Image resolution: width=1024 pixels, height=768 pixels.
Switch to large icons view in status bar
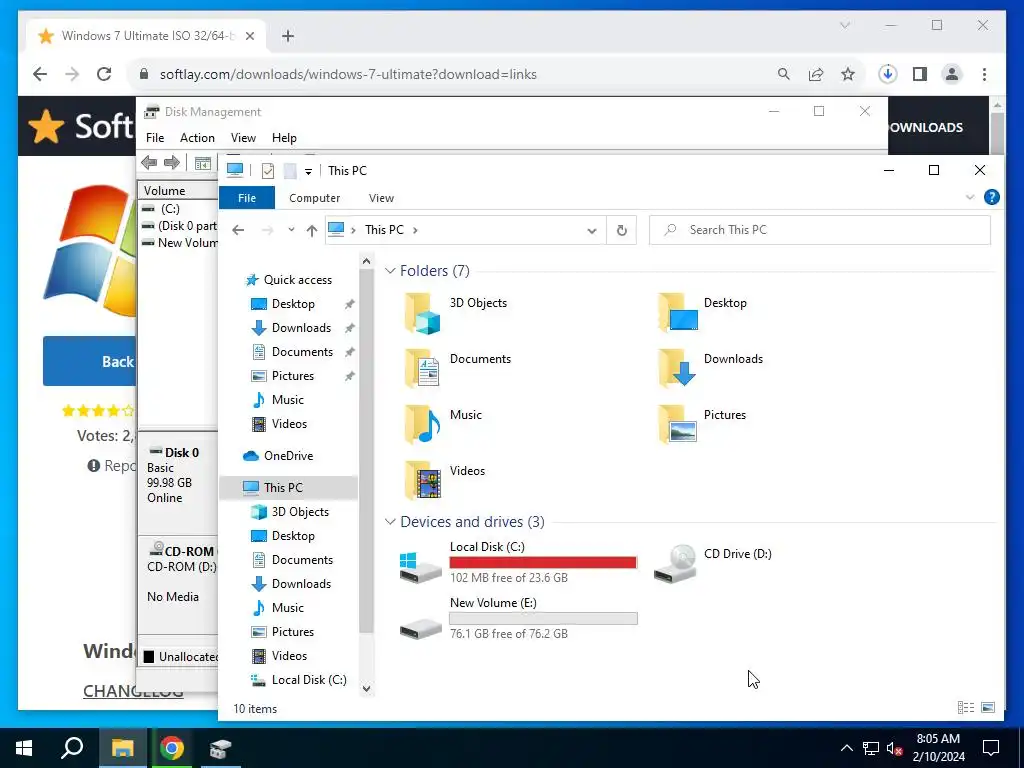click(x=988, y=707)
